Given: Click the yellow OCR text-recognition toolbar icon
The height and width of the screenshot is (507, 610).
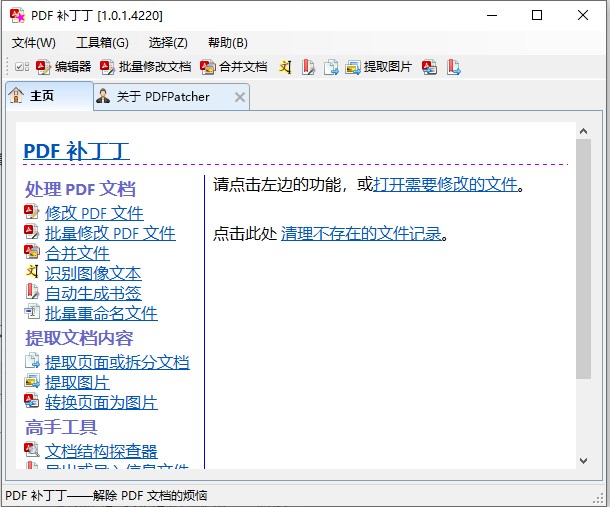Looking at the screenshot, I should (x=286, y=67).
